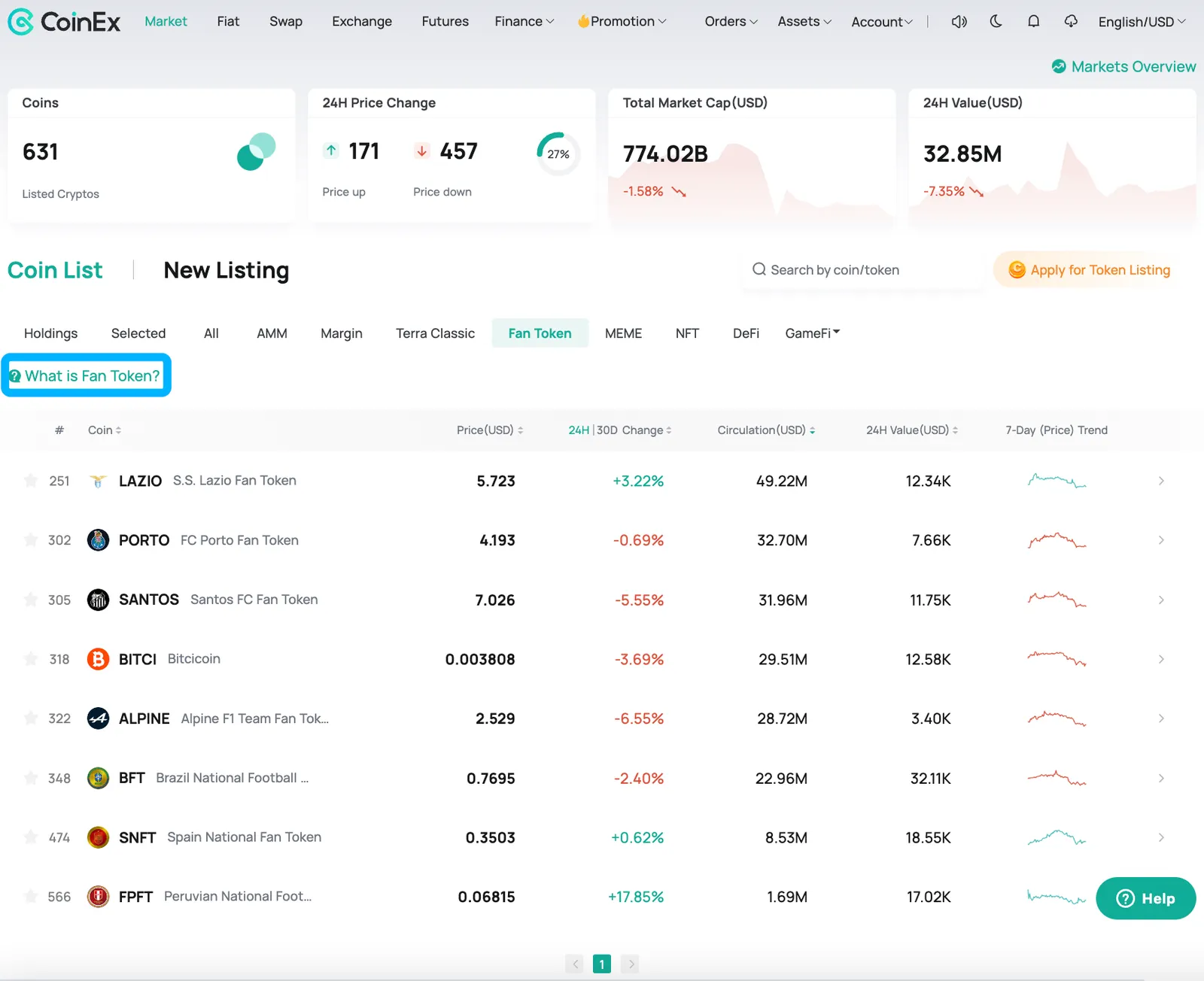This screenshot has width=1204, height=981.
Task: Favorite SNFT with the star
Action: click(31, 837)
